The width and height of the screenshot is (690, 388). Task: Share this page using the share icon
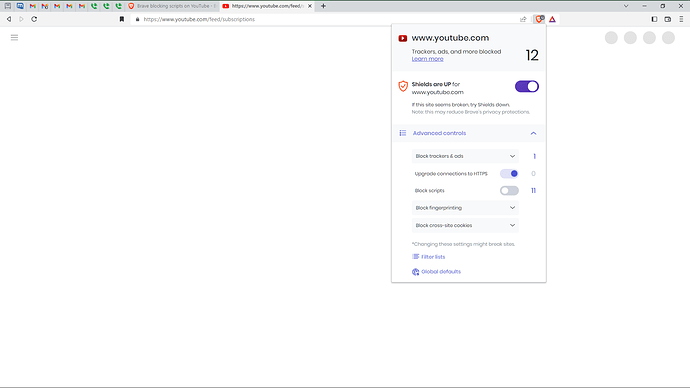pyautogui.click(x=523, y=19)
